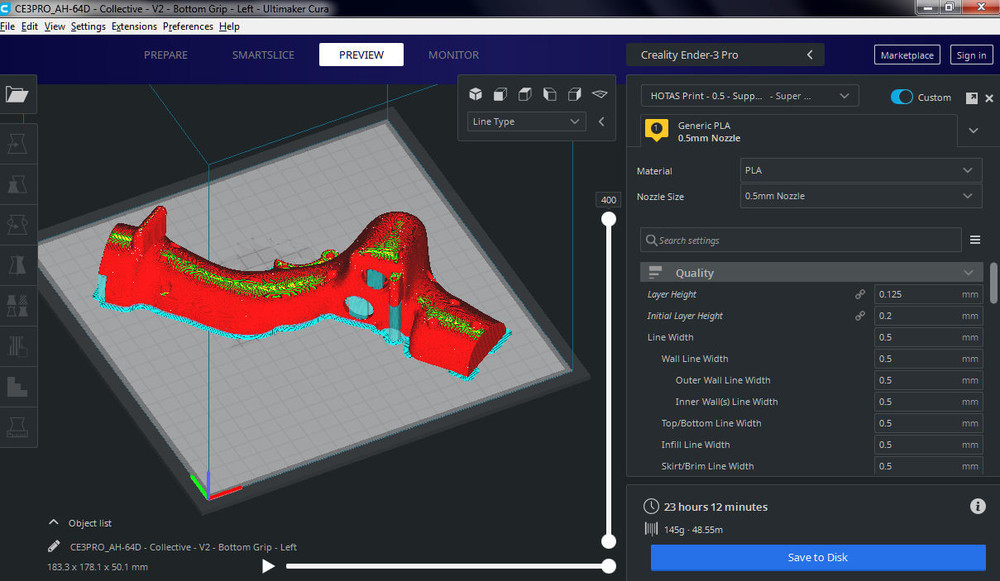This screenshot has height=581, width=1000.
Task: Open the Nozzle Size dropdown
Action: tap(860, 196)
